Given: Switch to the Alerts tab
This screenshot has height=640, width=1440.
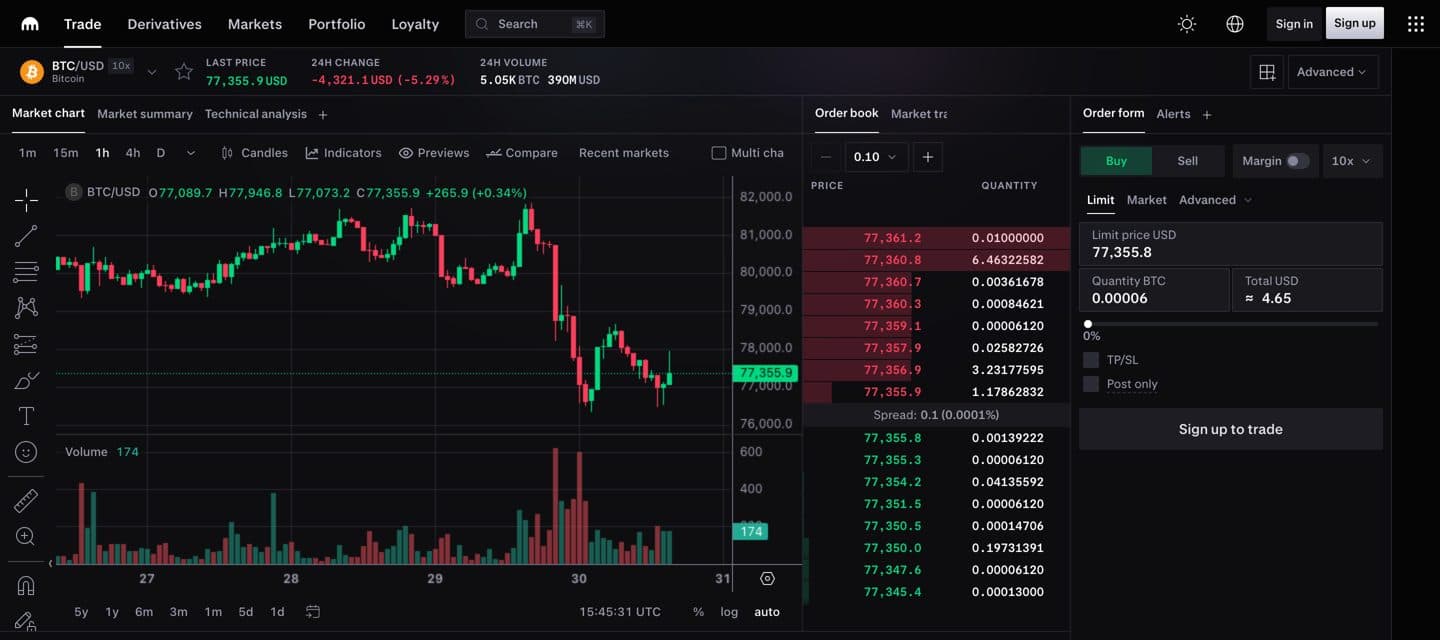Looking at the screenshot, I should [1173, 114].
